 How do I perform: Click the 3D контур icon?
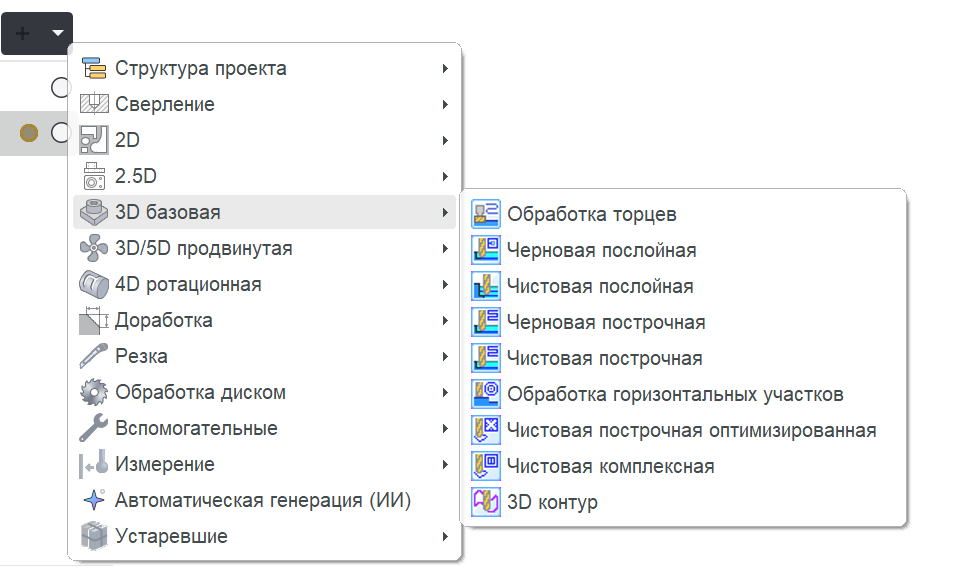pyautogui.click(x=486, y=502)
